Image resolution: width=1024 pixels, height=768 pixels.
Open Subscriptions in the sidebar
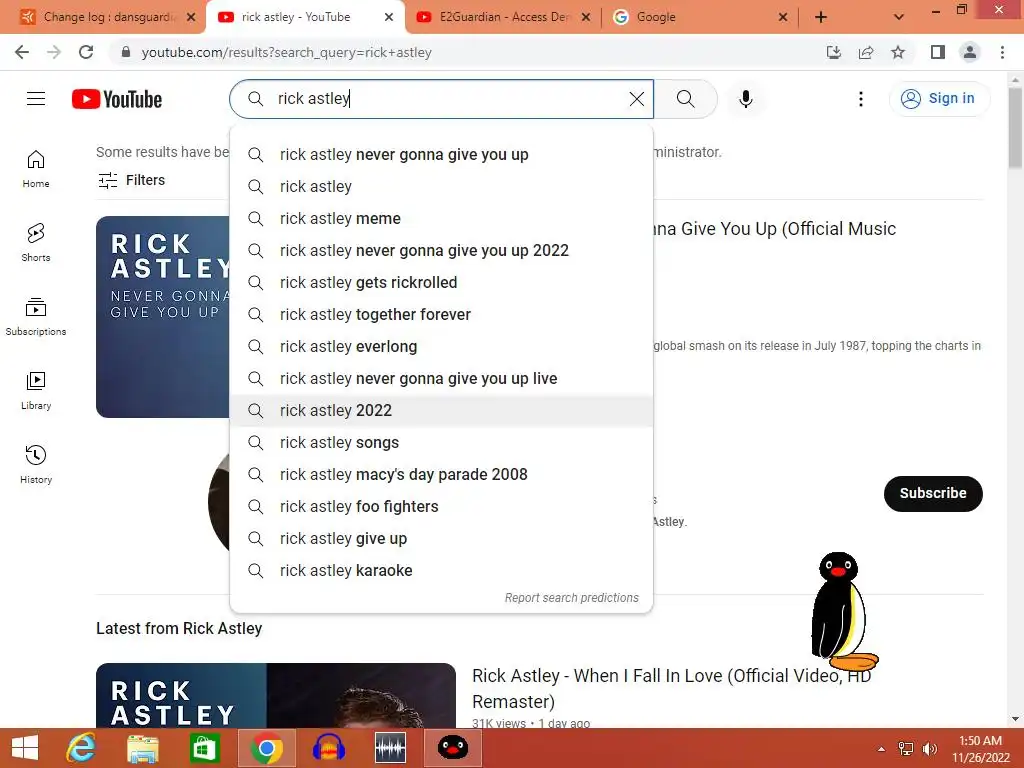point(36,316)
